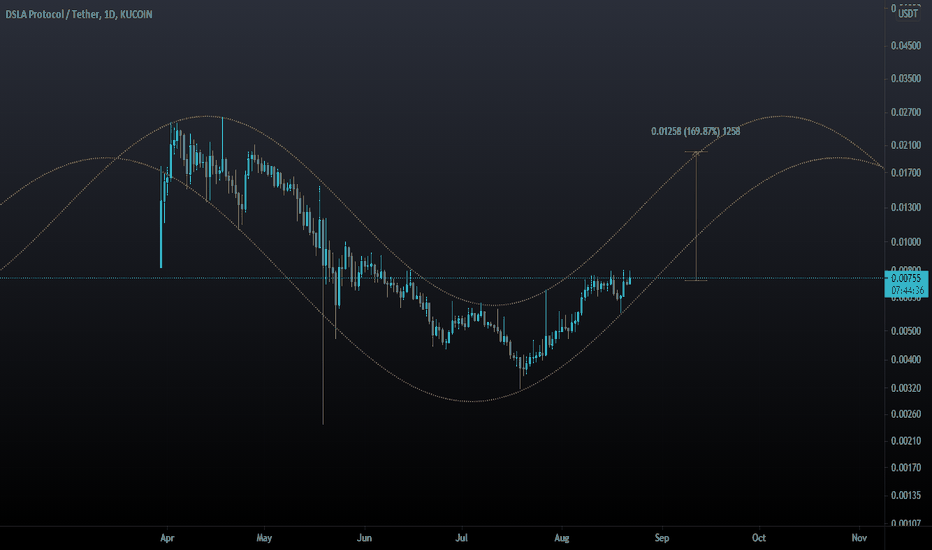The height and width of the screenshot is (550, 932).
Task: Click the 0.04500 price axis value
Action: (x=906, y=46)
